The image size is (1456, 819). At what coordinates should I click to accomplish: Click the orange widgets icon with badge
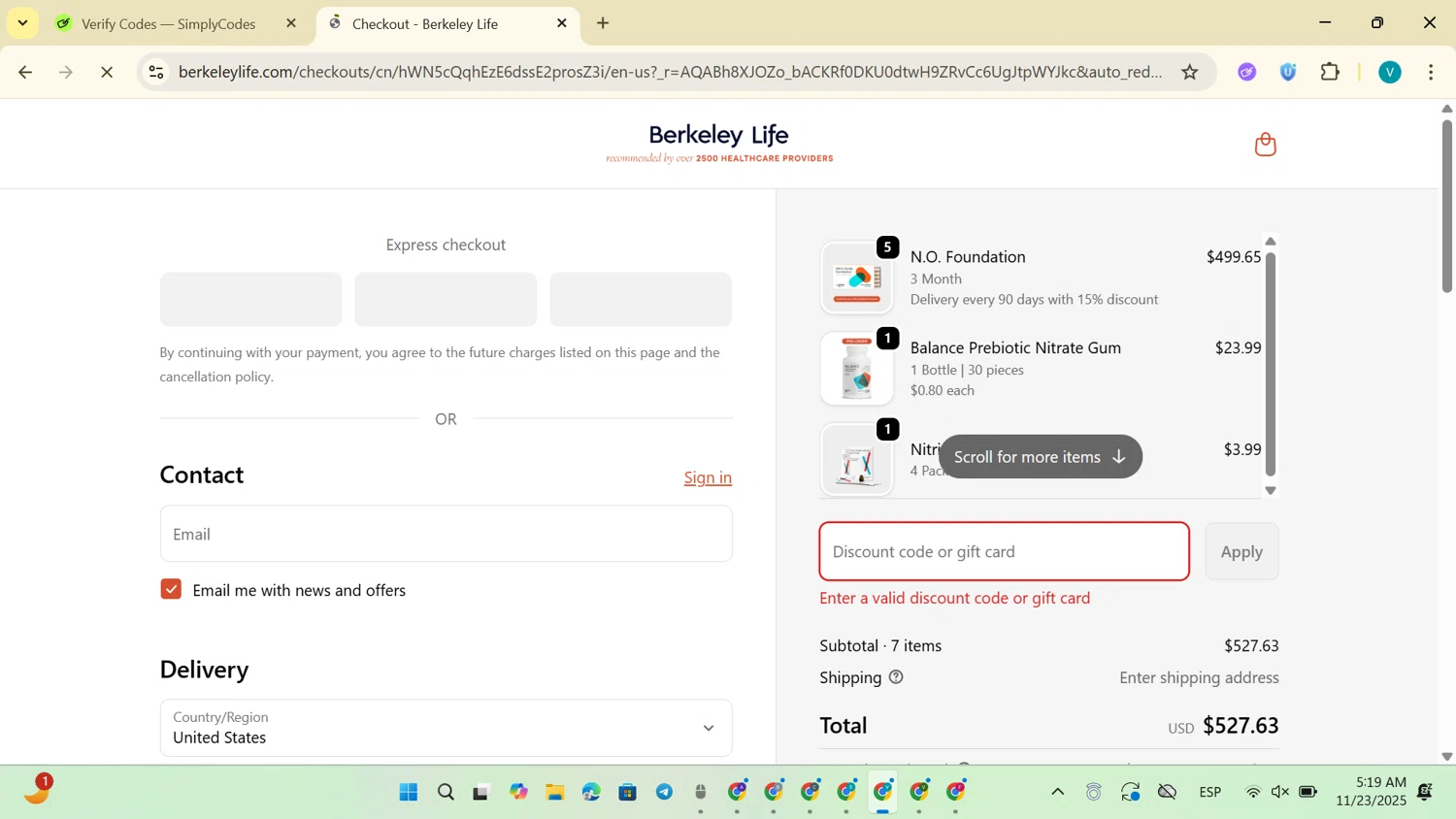(x=37, y=790)
